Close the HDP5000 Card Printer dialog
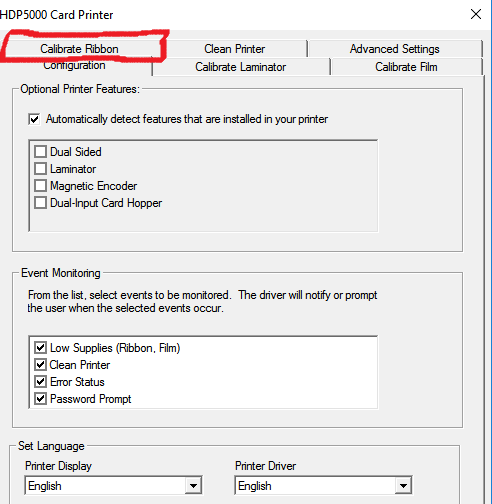This screenshot has width=492, height=504. click(x=476, y=14)
